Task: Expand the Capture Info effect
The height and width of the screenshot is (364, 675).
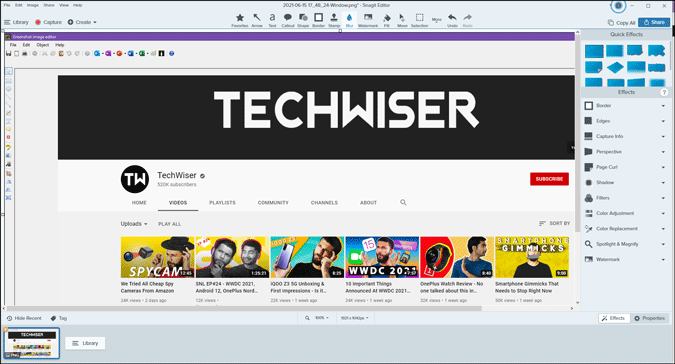Action: [x=663, y=136]
